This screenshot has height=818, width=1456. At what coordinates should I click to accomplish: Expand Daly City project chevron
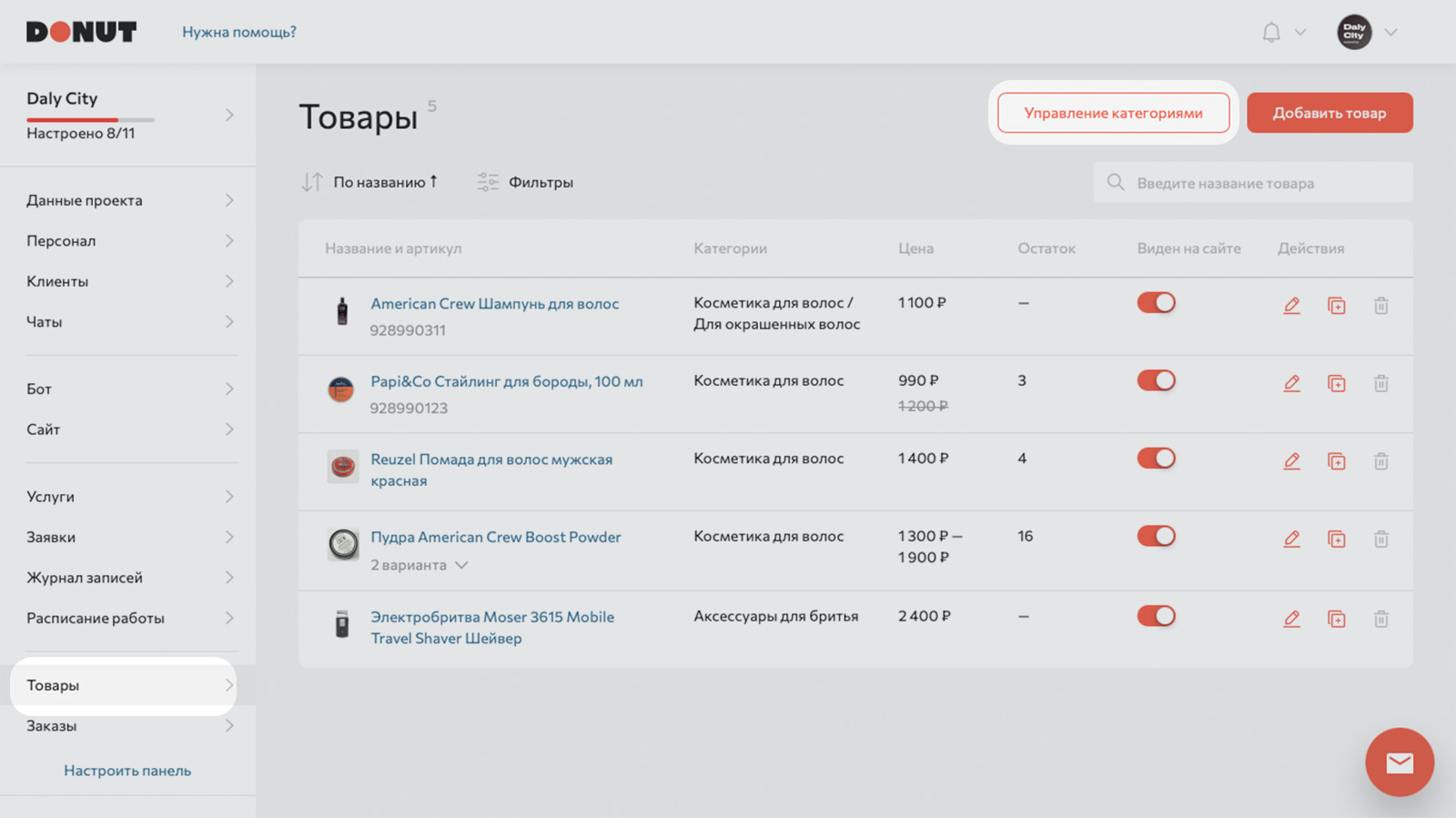(x=229, y=115)
